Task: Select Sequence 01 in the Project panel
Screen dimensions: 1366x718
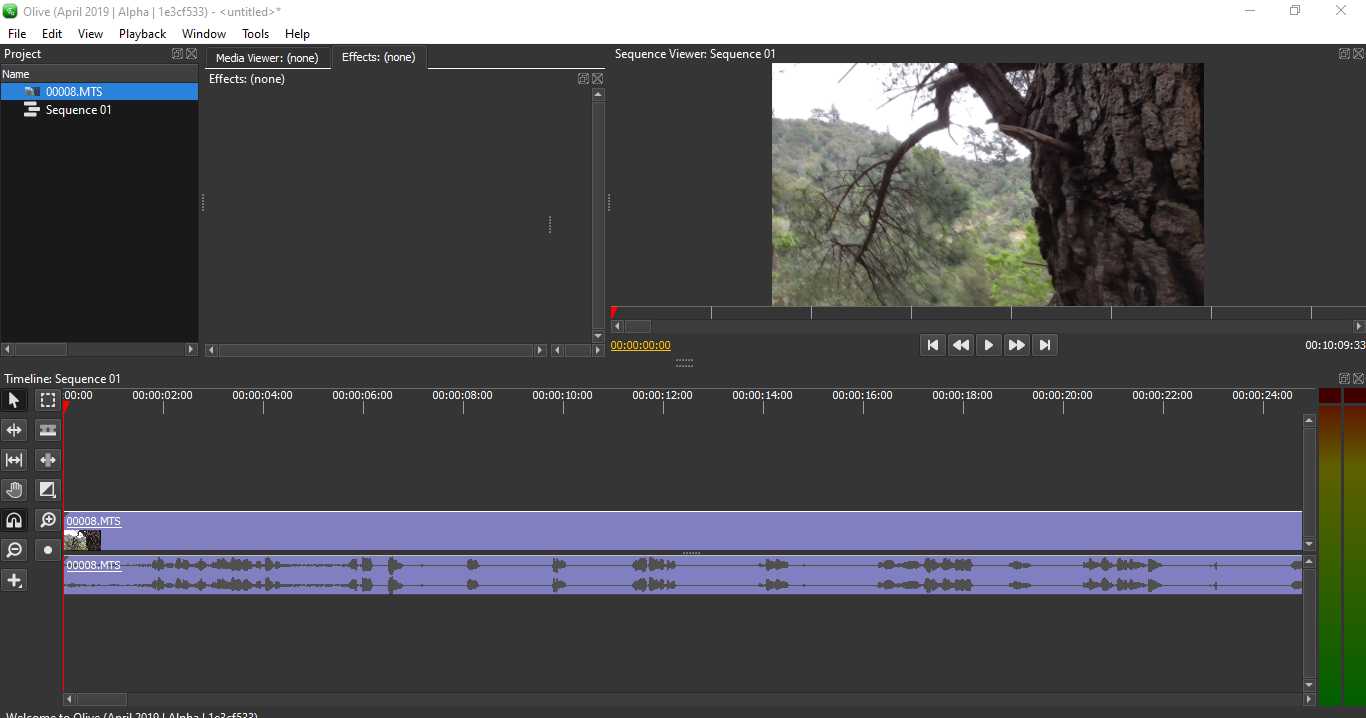Action: (x=78, y=110)
